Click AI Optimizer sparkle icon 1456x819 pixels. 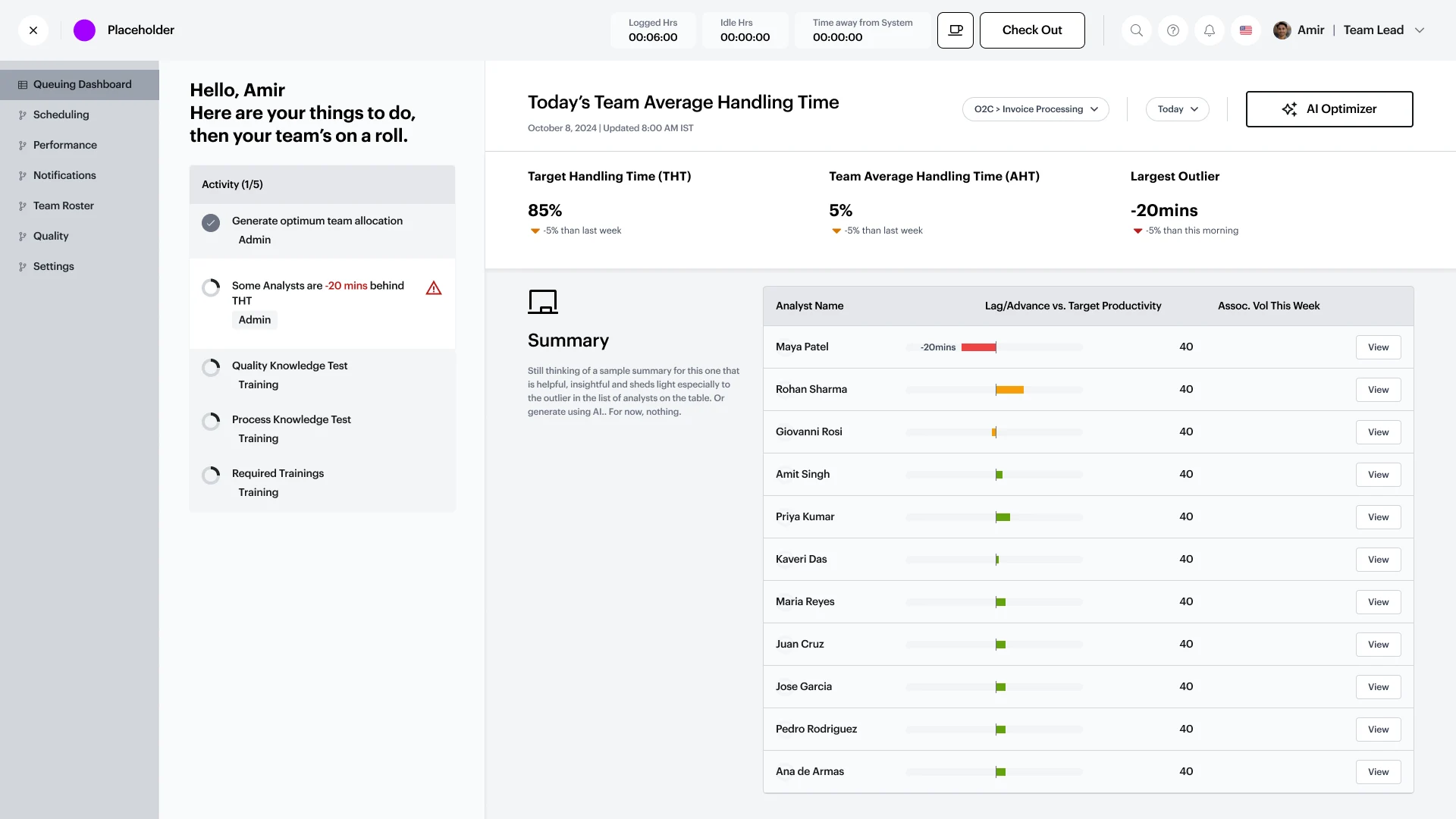coord(1289,109)
